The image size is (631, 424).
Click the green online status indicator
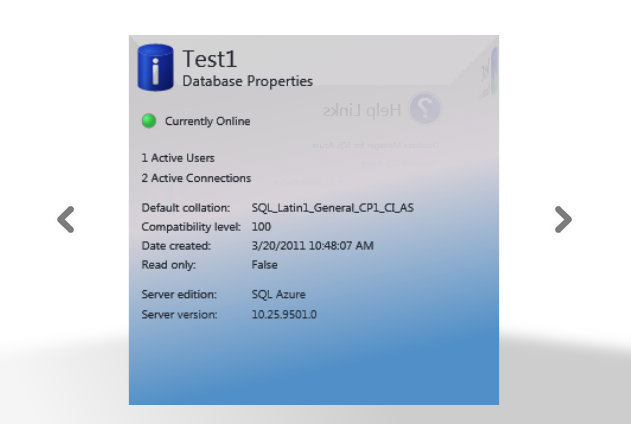pos(149,121)
